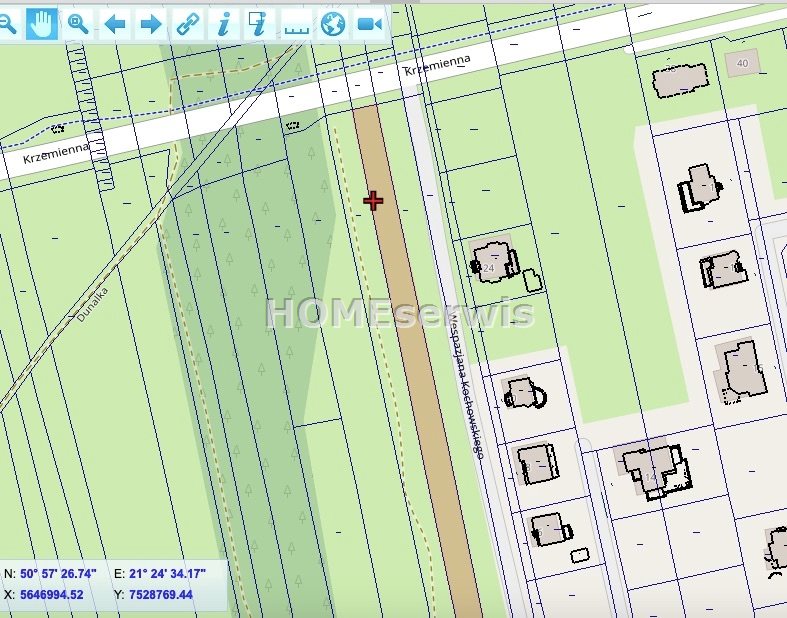Select the hand pan tool
This screenshot has width=787, height=618.
[x=41, y=24]
